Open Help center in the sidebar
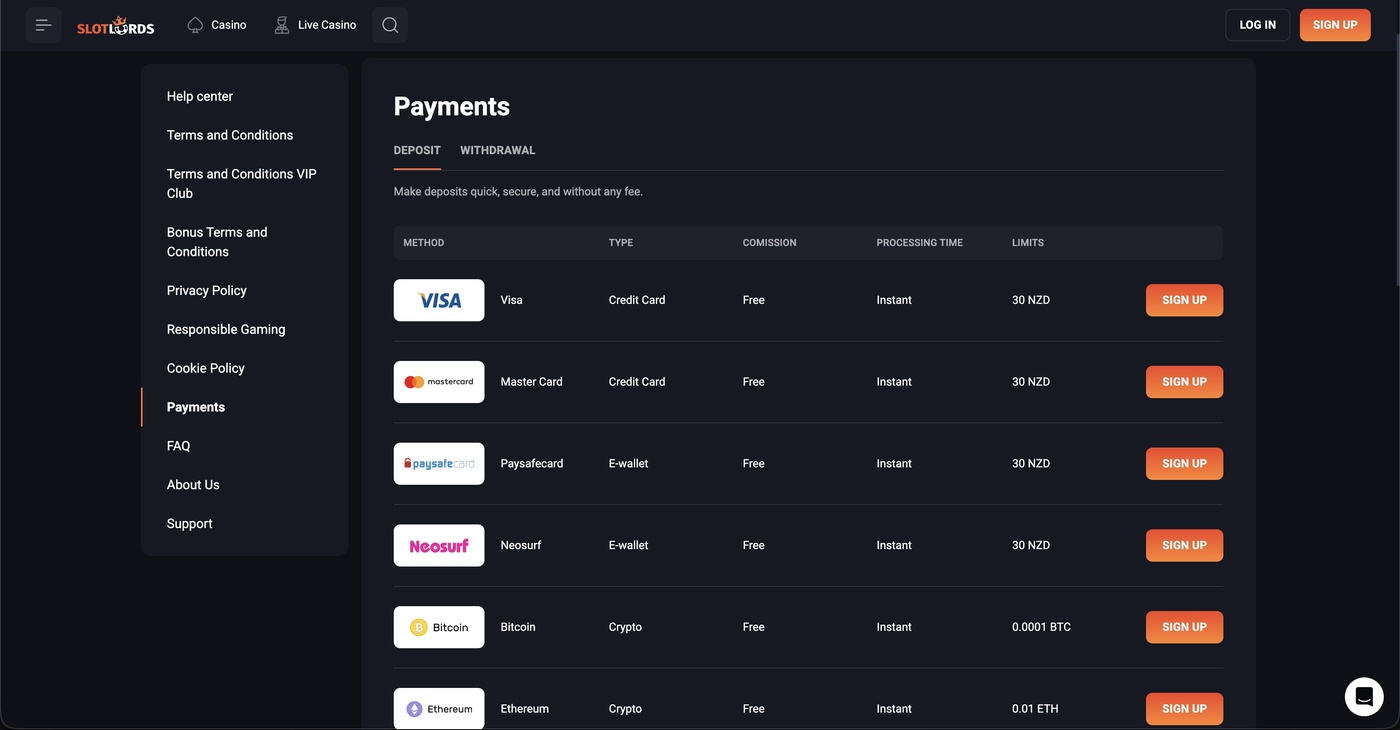 click(200, 97)
